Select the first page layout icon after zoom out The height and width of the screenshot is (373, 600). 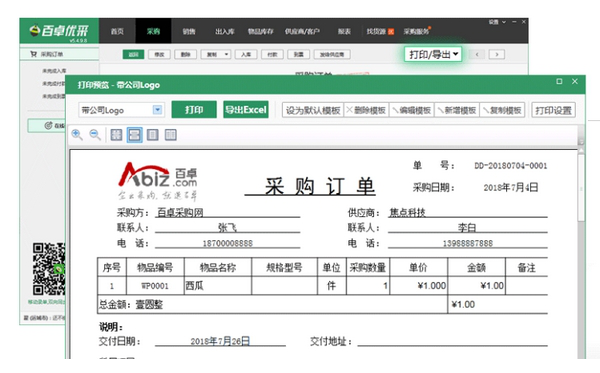pyautogui.click(x=116, y=135)
